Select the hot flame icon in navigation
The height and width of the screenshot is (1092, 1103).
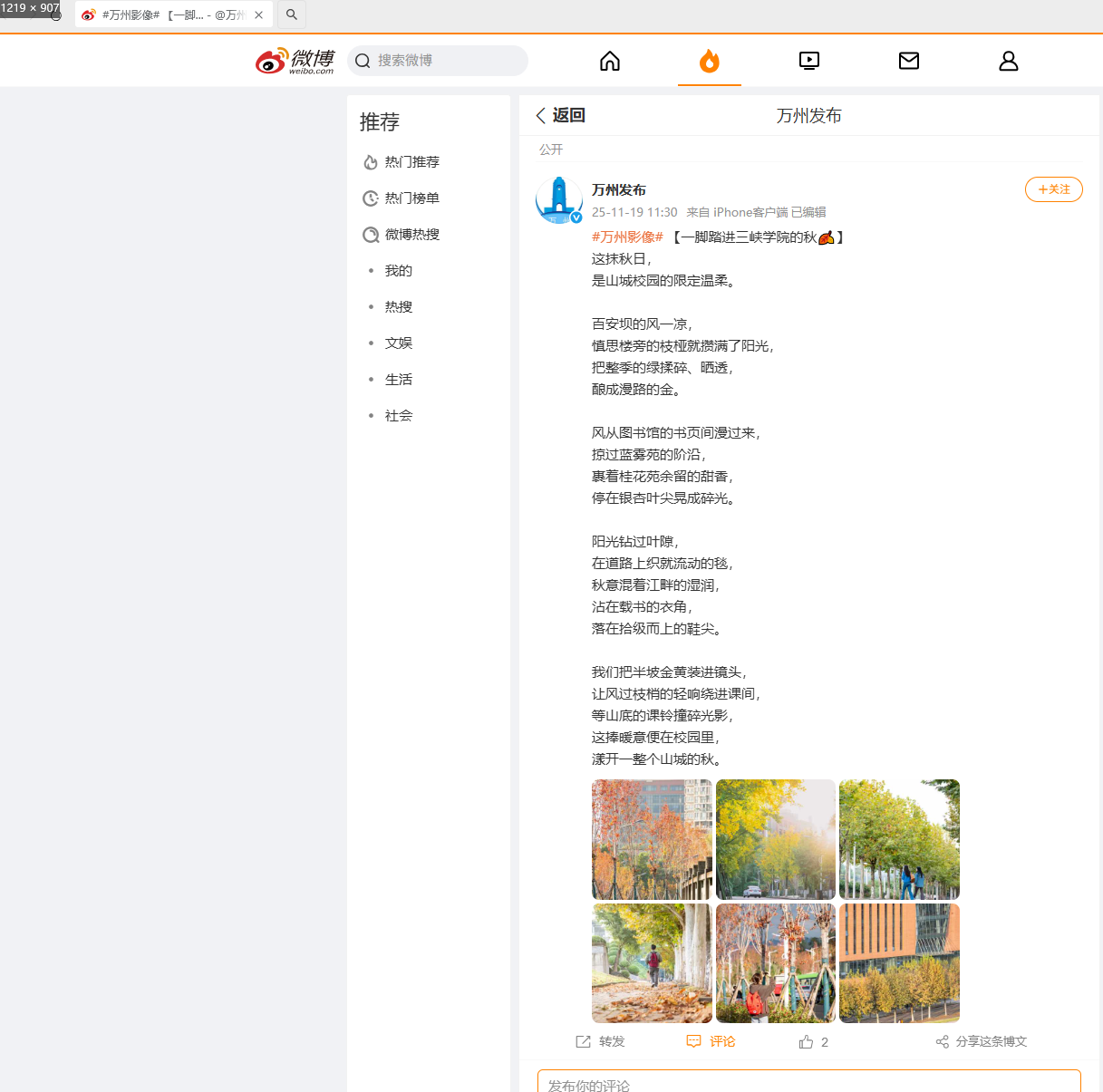[709, 61]
